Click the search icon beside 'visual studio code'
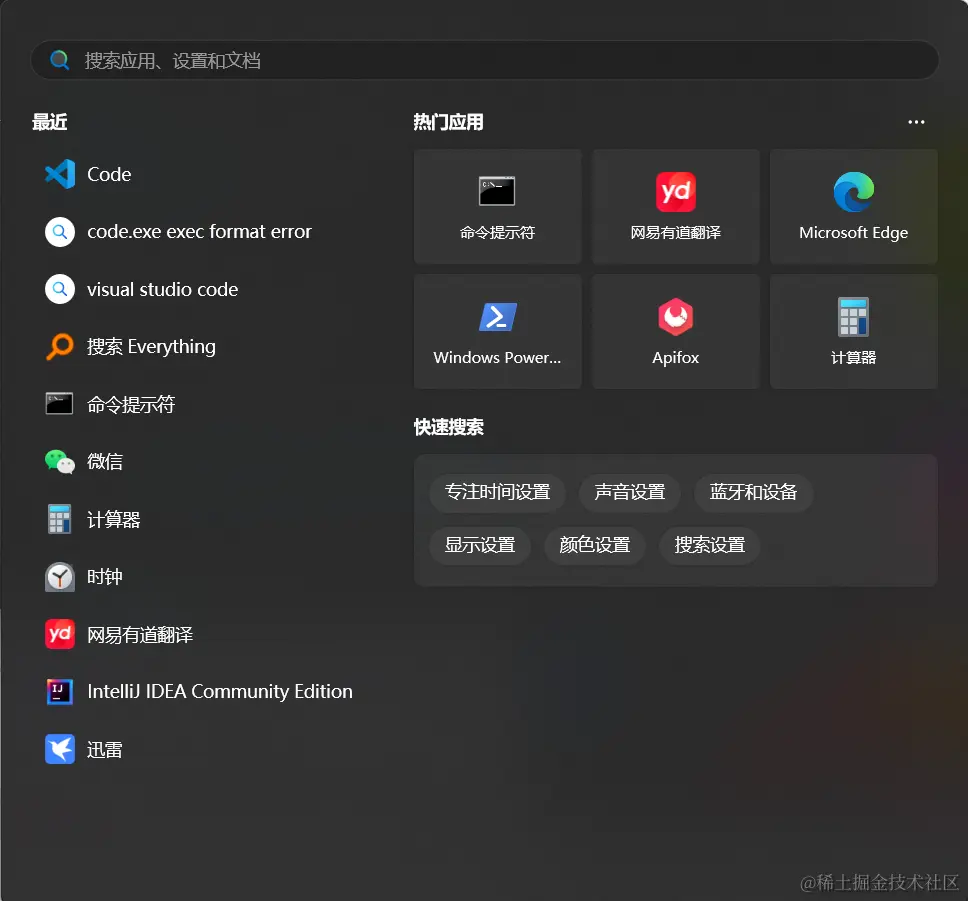 pos(60,289)
